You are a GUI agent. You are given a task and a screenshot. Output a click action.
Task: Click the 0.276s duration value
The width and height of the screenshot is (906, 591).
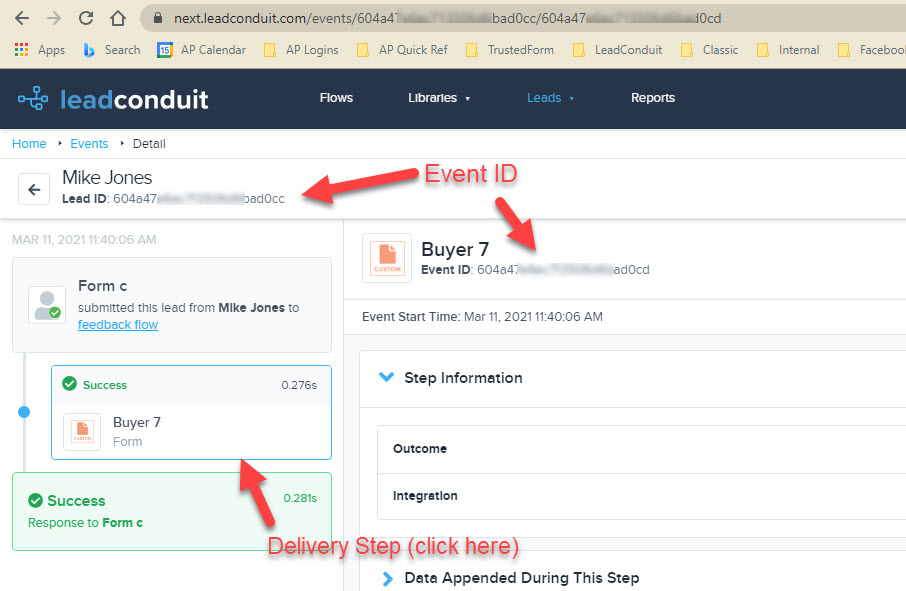point(299,385)
